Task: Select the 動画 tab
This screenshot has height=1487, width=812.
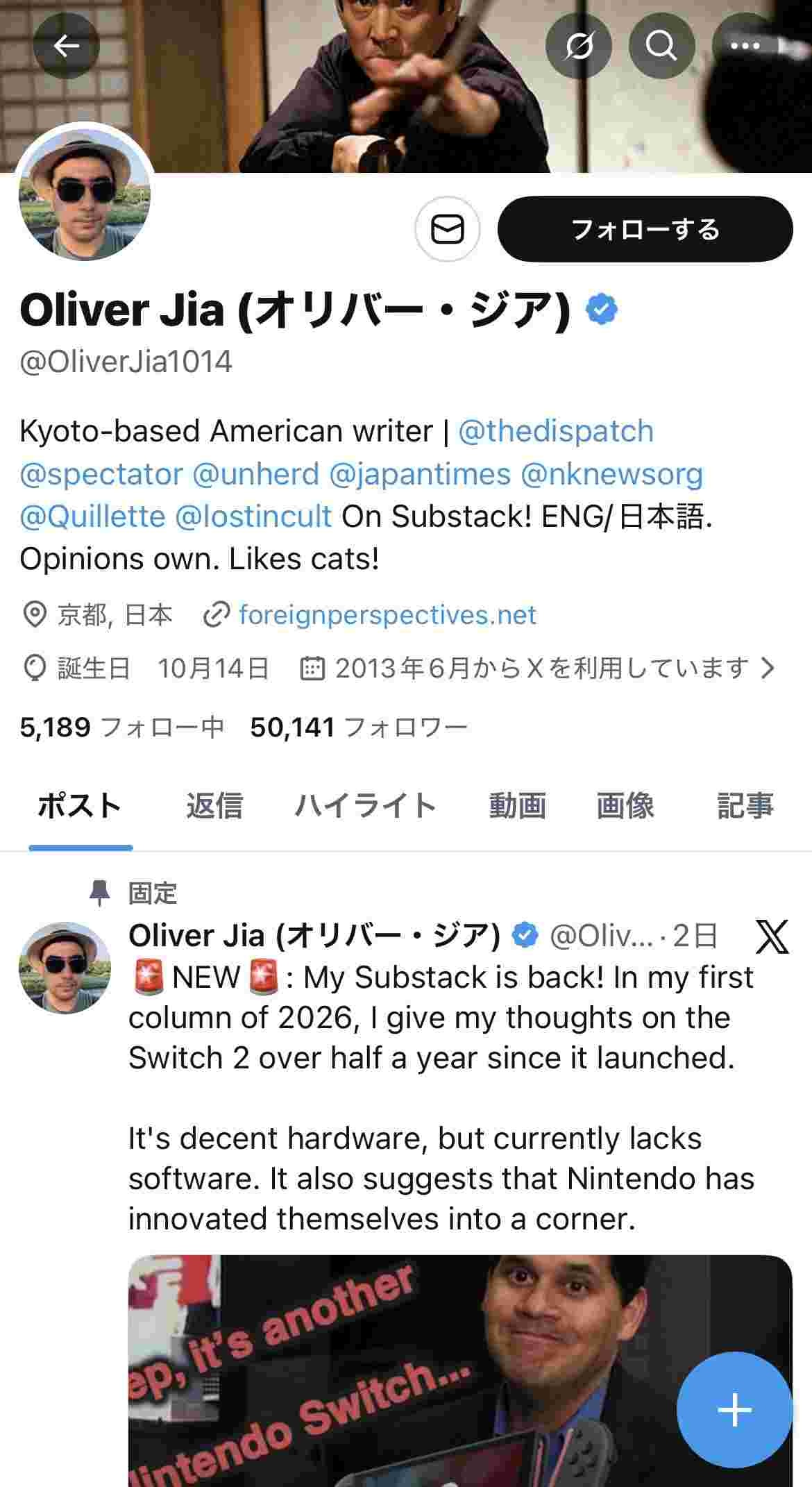Action: 517,806
